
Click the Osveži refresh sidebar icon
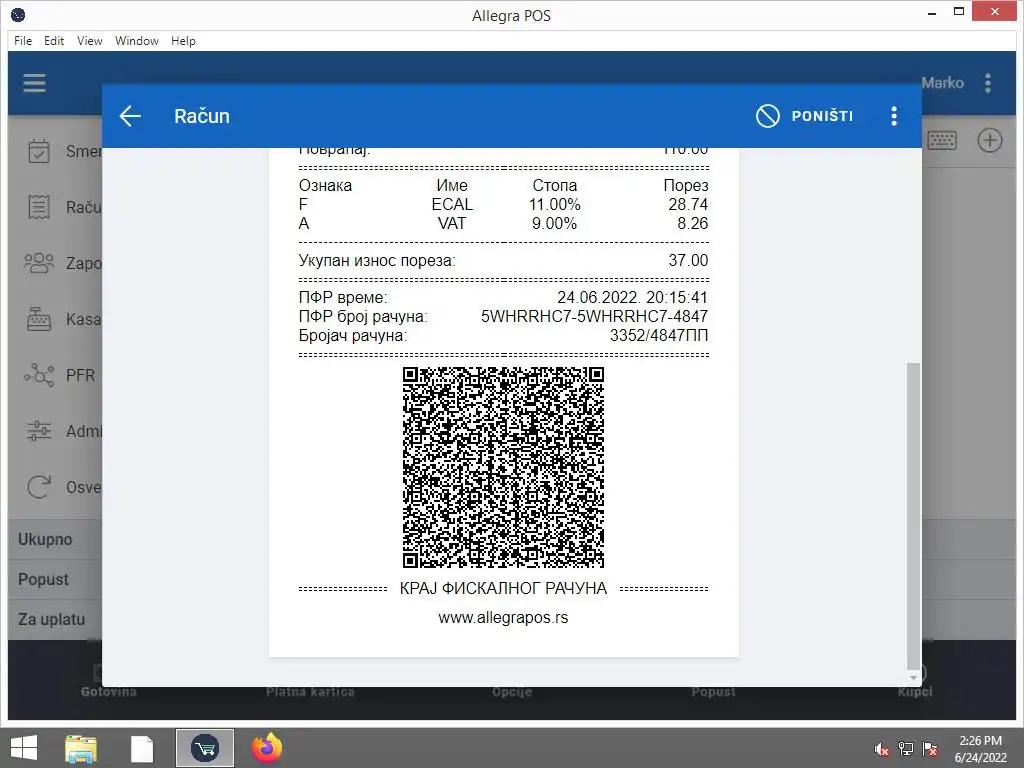pyautogui.click(x=39, y=487)
